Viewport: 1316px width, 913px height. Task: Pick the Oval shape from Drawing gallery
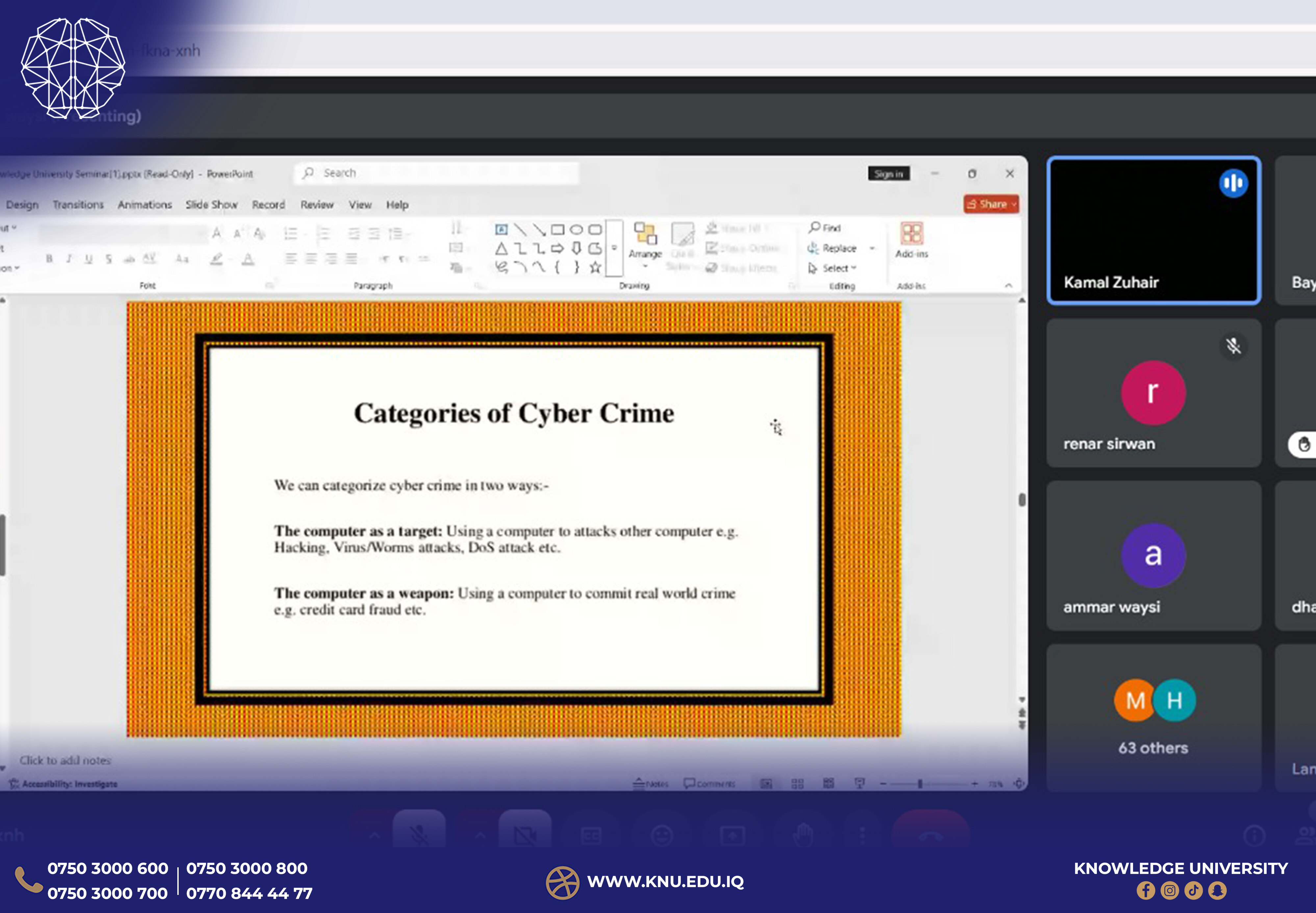pyautogui.click(x=576, y=229)
